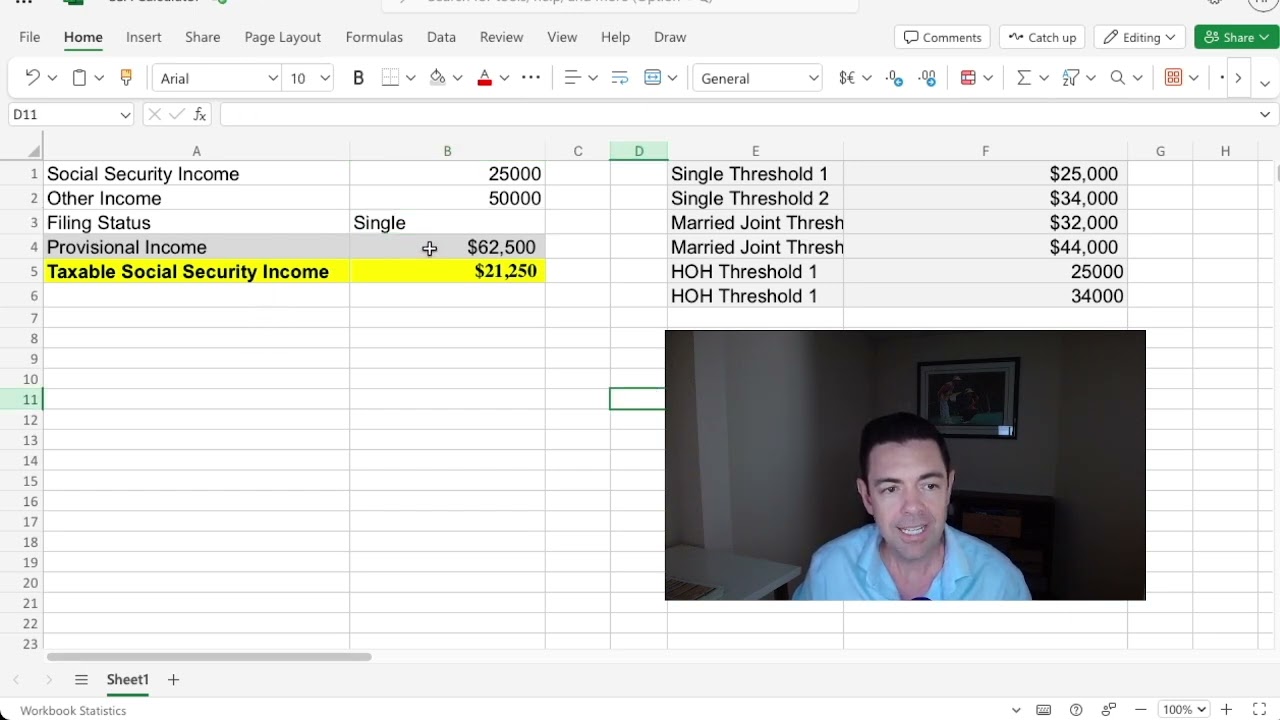This screenshot has width=1280, height=720.
Task: Click the zoom out minus button
Action: tap(1143, 710)
